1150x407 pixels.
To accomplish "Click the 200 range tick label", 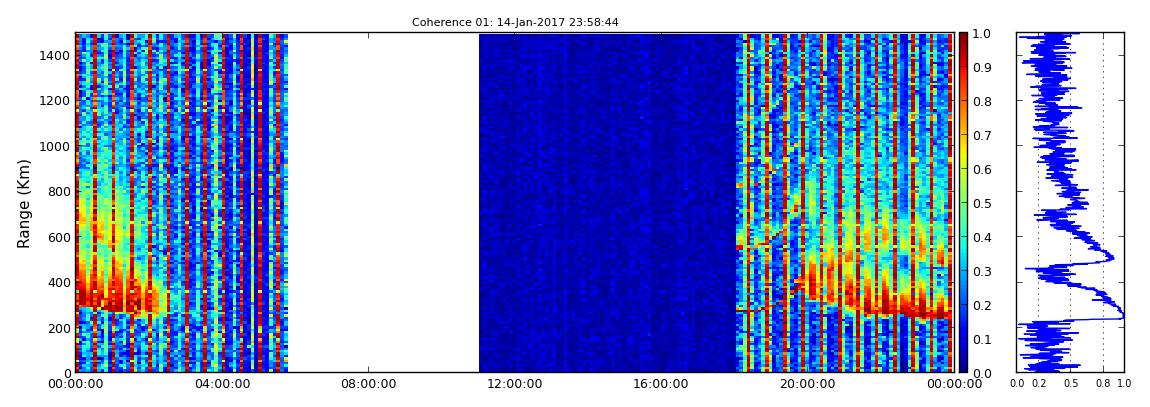I will 59,328.
